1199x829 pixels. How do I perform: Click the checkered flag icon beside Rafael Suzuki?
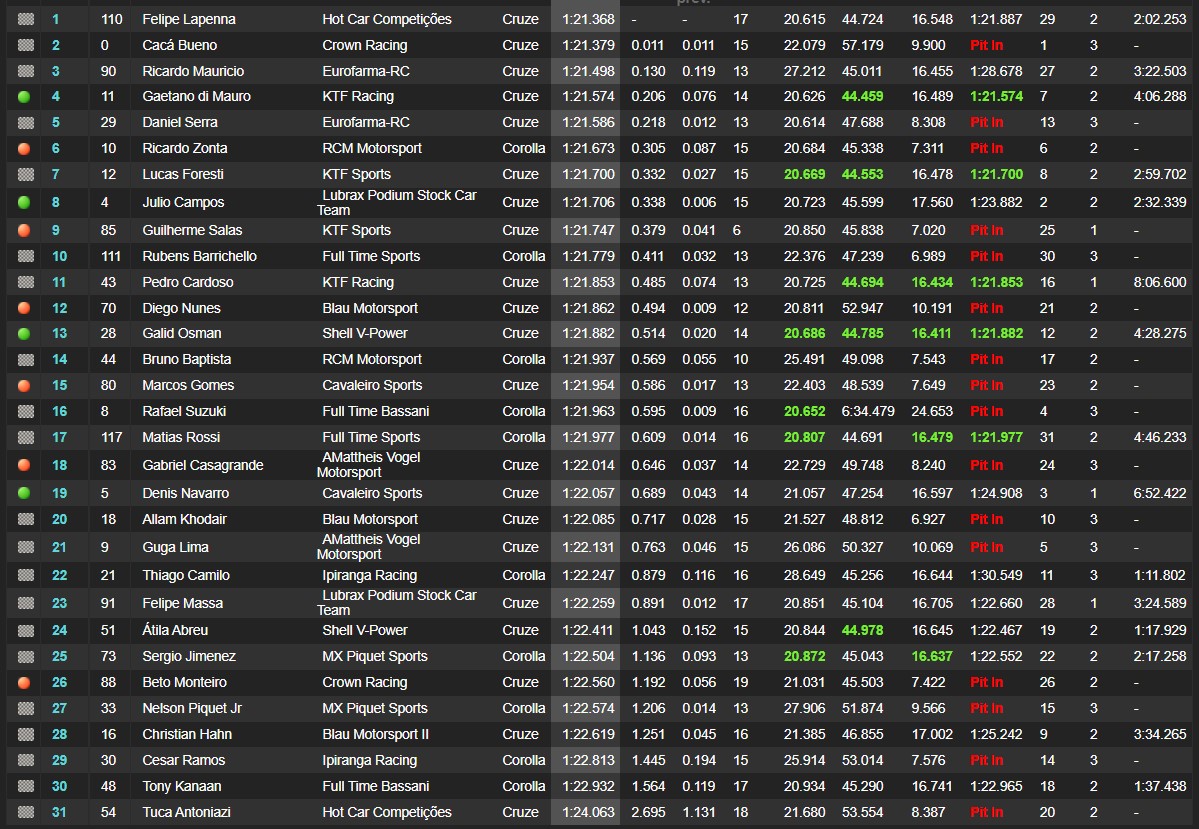coord(26,411)
